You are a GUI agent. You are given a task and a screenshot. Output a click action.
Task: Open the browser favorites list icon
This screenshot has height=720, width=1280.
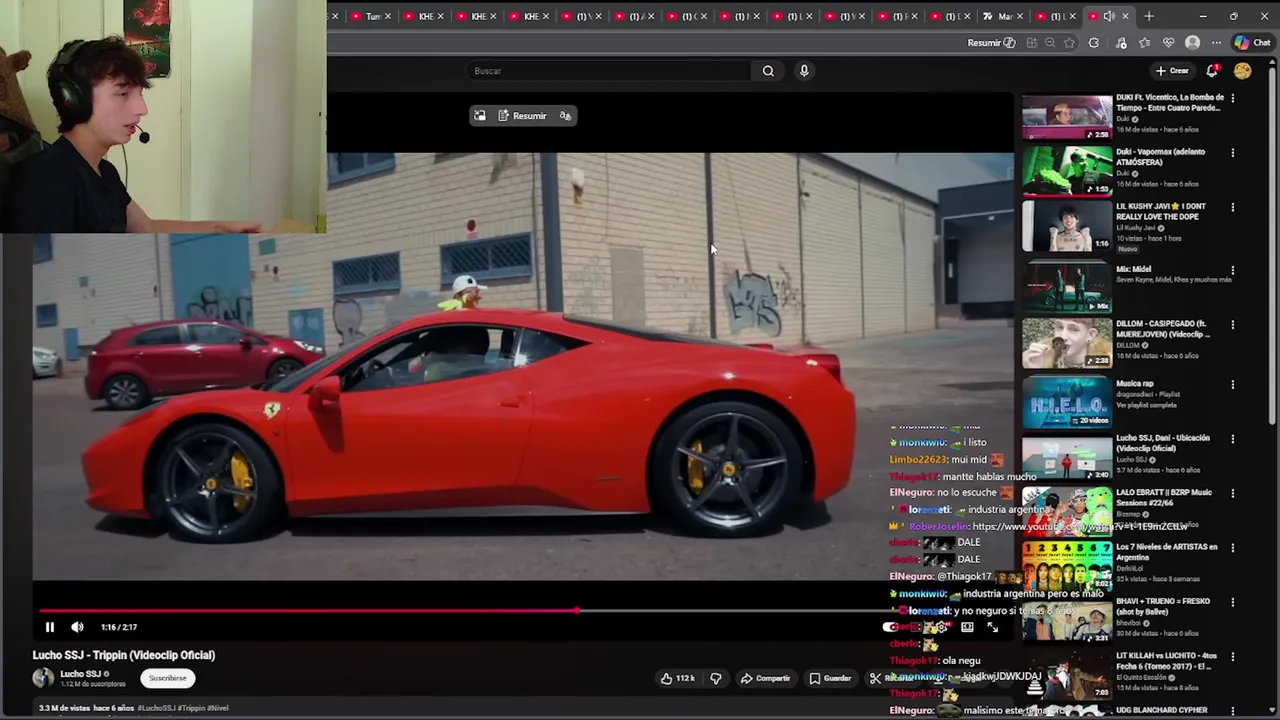click(x=1145, y=43)
